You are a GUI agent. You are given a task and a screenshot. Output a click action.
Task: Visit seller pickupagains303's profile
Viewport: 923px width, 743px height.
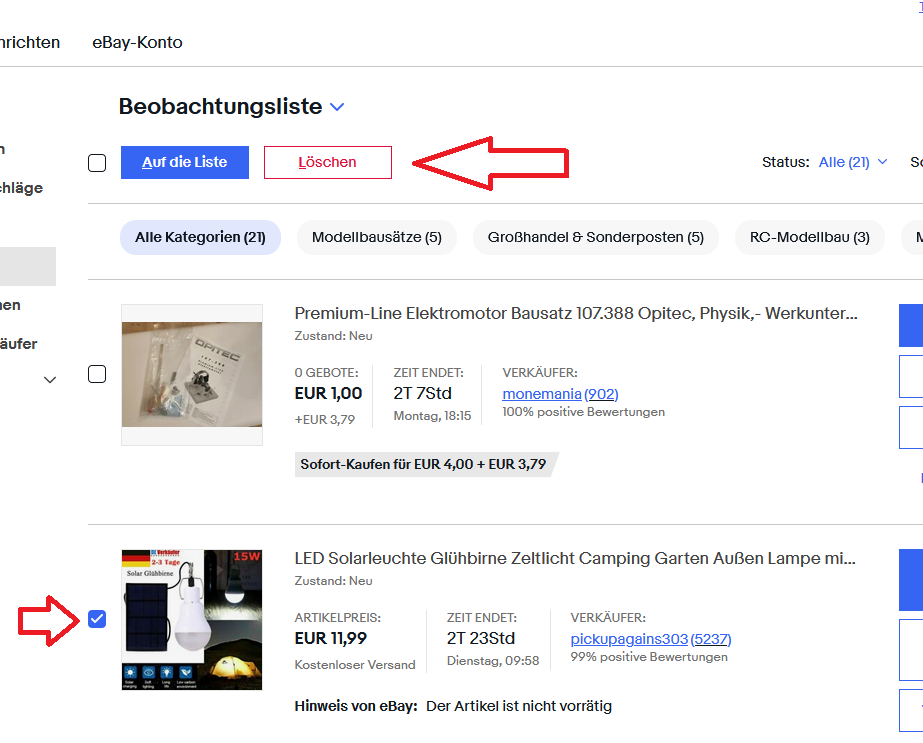629,639
